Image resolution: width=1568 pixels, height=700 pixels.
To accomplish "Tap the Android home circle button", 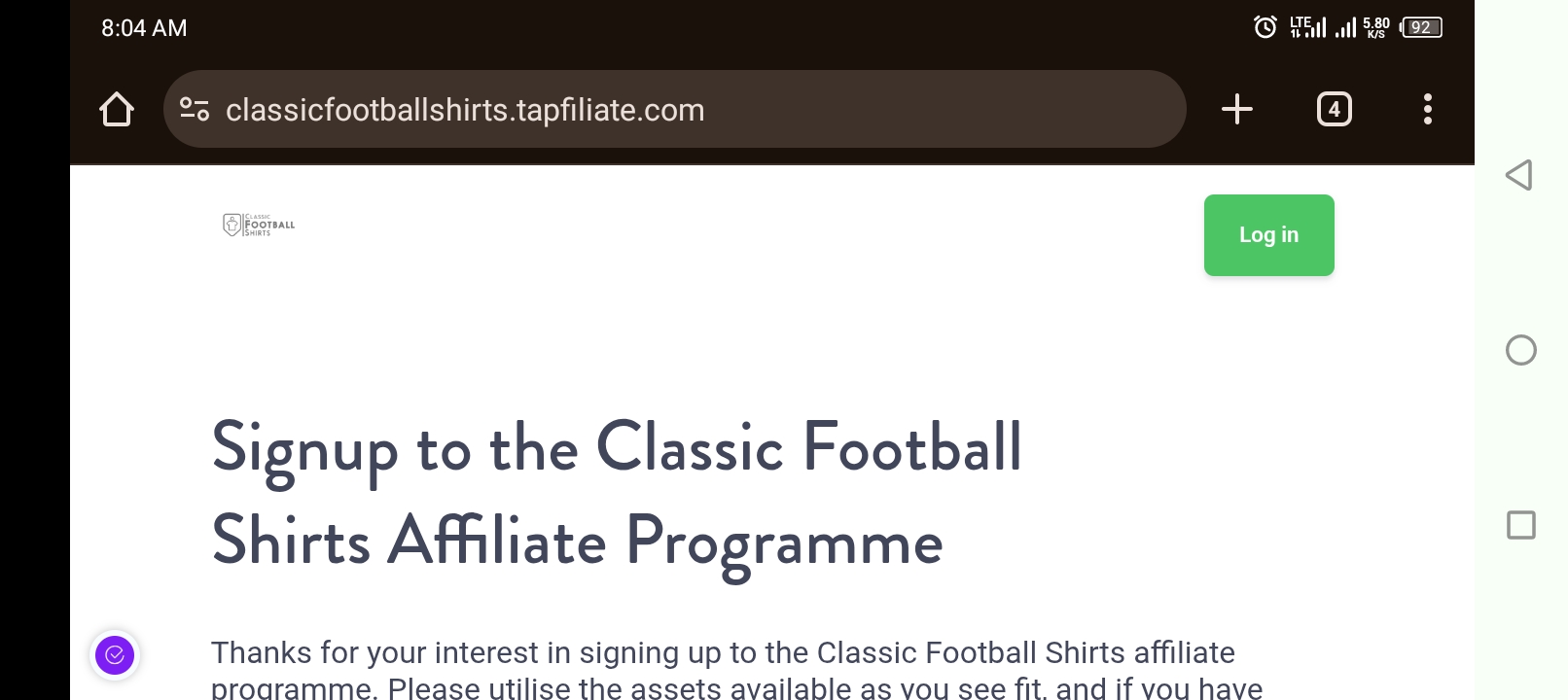I will (1520, 350).
